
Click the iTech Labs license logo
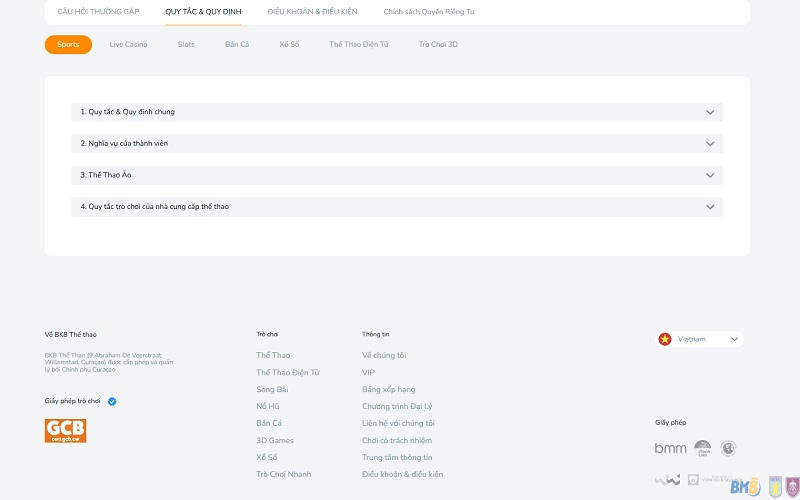[703, 448]
